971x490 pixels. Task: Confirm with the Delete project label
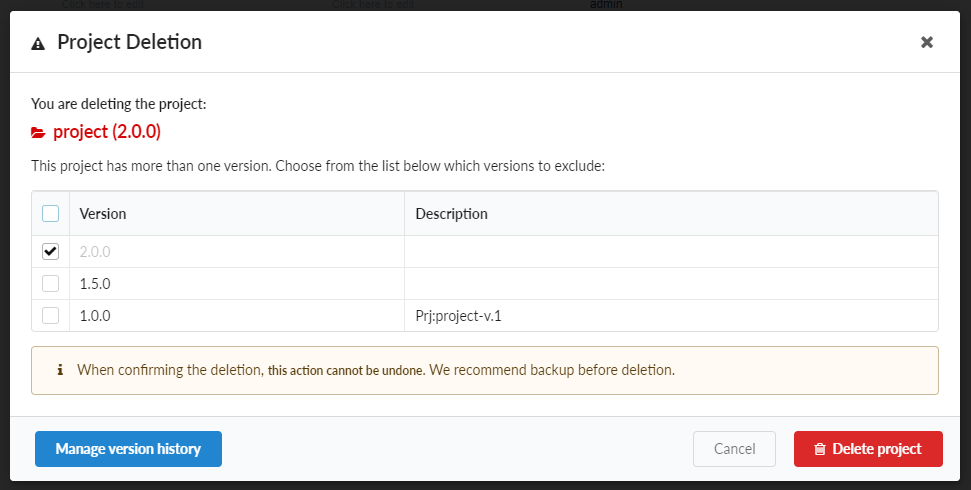876,449
